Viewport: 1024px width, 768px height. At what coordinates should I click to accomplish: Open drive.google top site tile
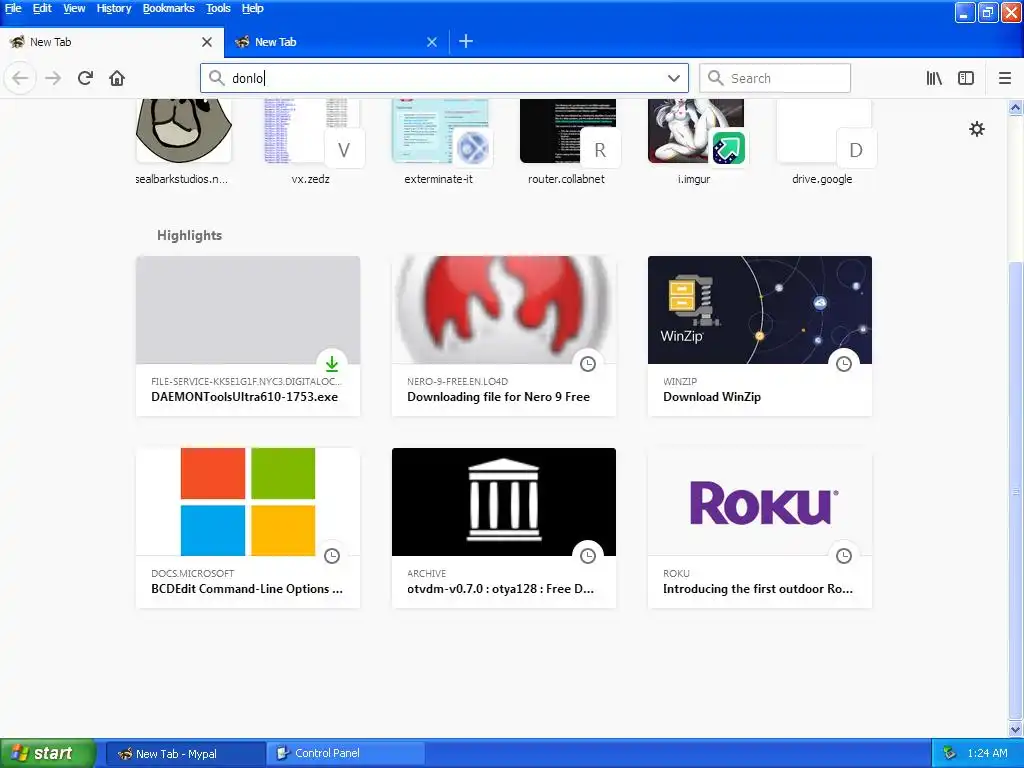pos(823,142)
